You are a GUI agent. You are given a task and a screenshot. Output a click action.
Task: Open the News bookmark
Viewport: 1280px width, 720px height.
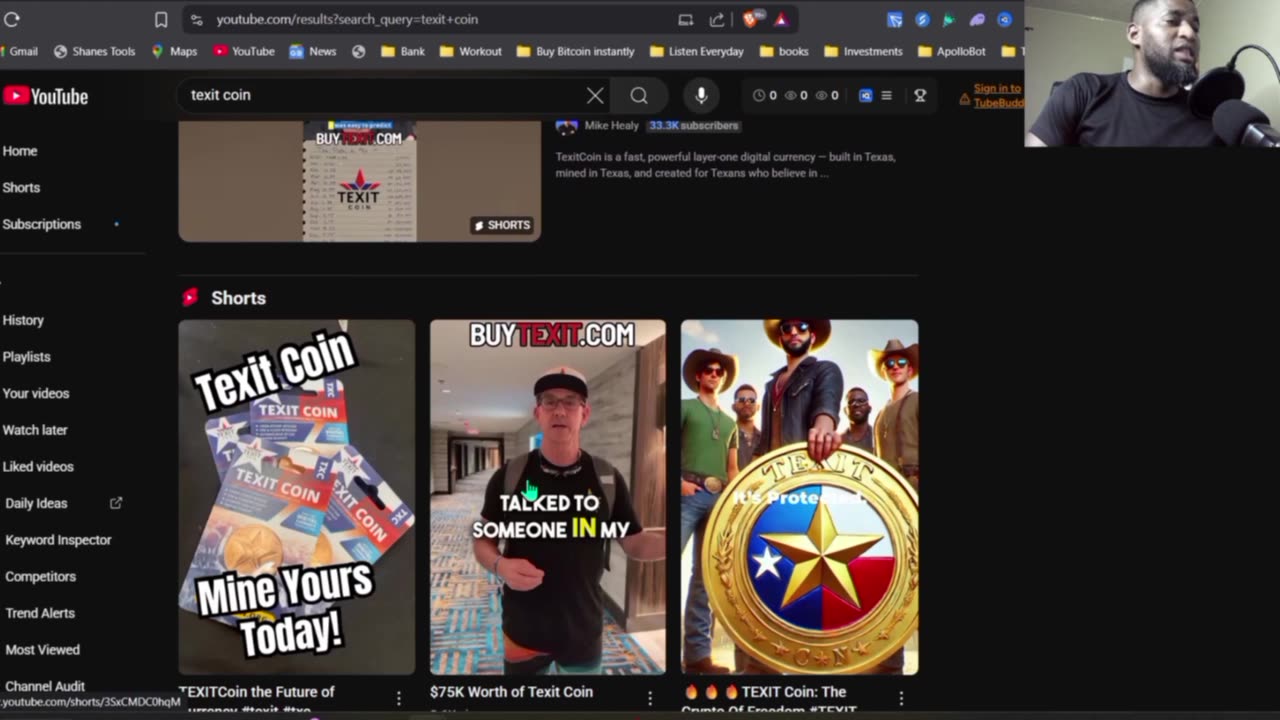[x=313, y=51]
